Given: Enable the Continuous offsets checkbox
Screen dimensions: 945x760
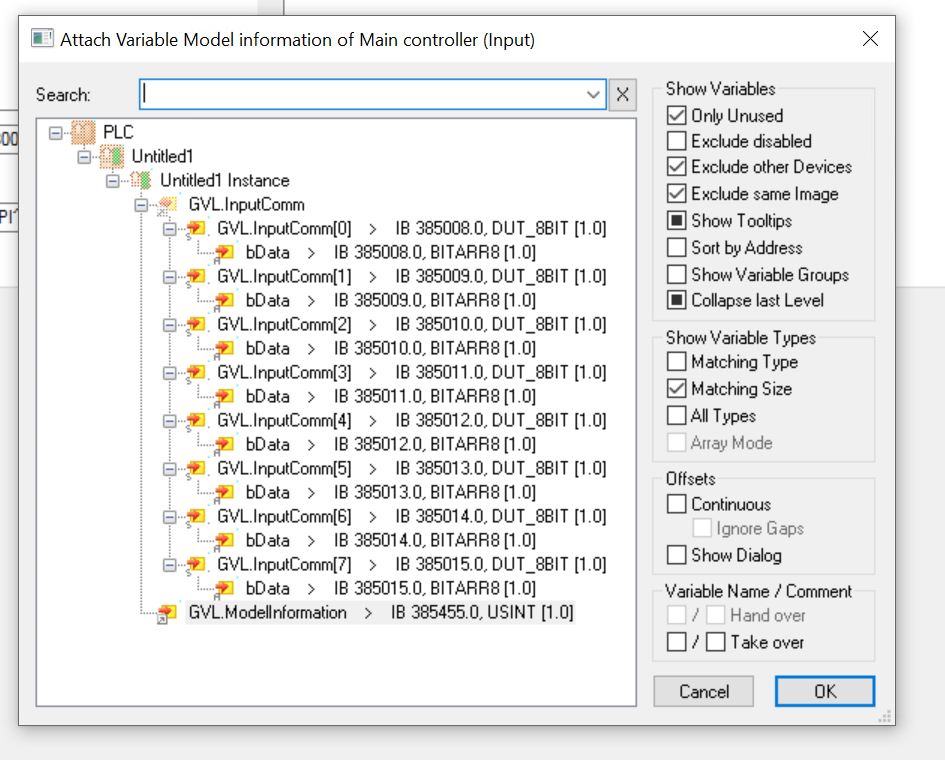Looking at the screenshot, I should tap(677, 504).
